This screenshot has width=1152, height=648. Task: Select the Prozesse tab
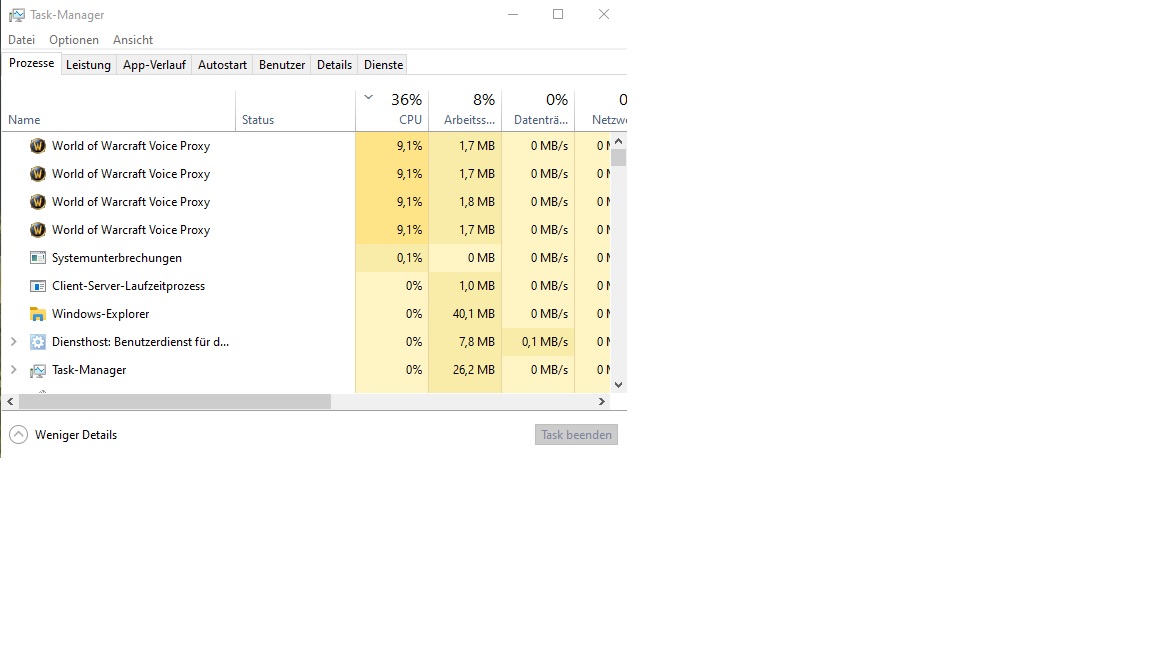click(x=32, y=63)
